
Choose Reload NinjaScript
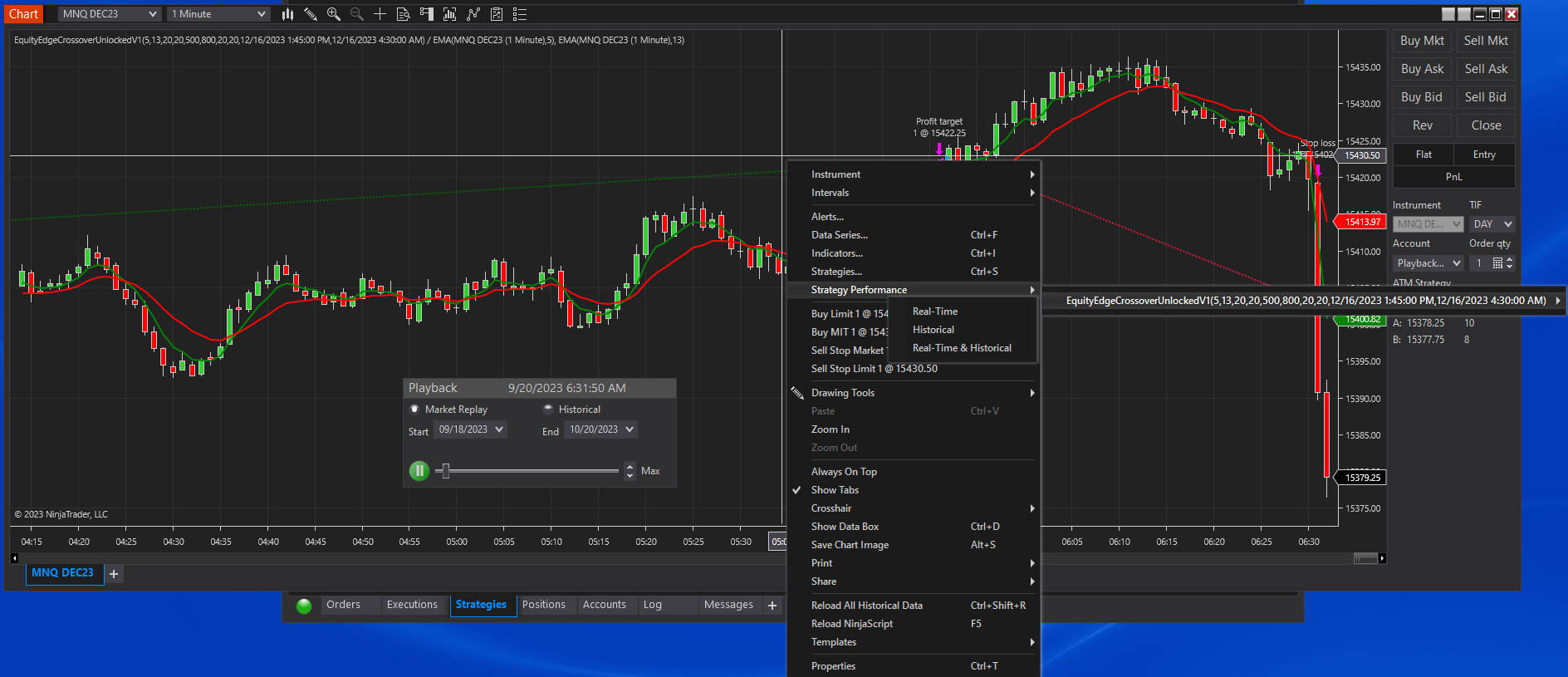click(914, 624)
